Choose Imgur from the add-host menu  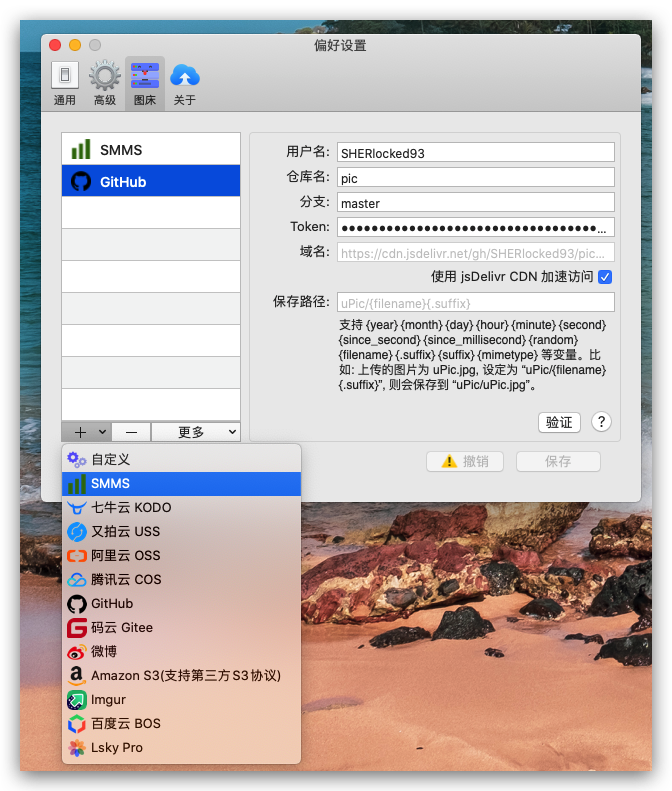coord(181,699)
